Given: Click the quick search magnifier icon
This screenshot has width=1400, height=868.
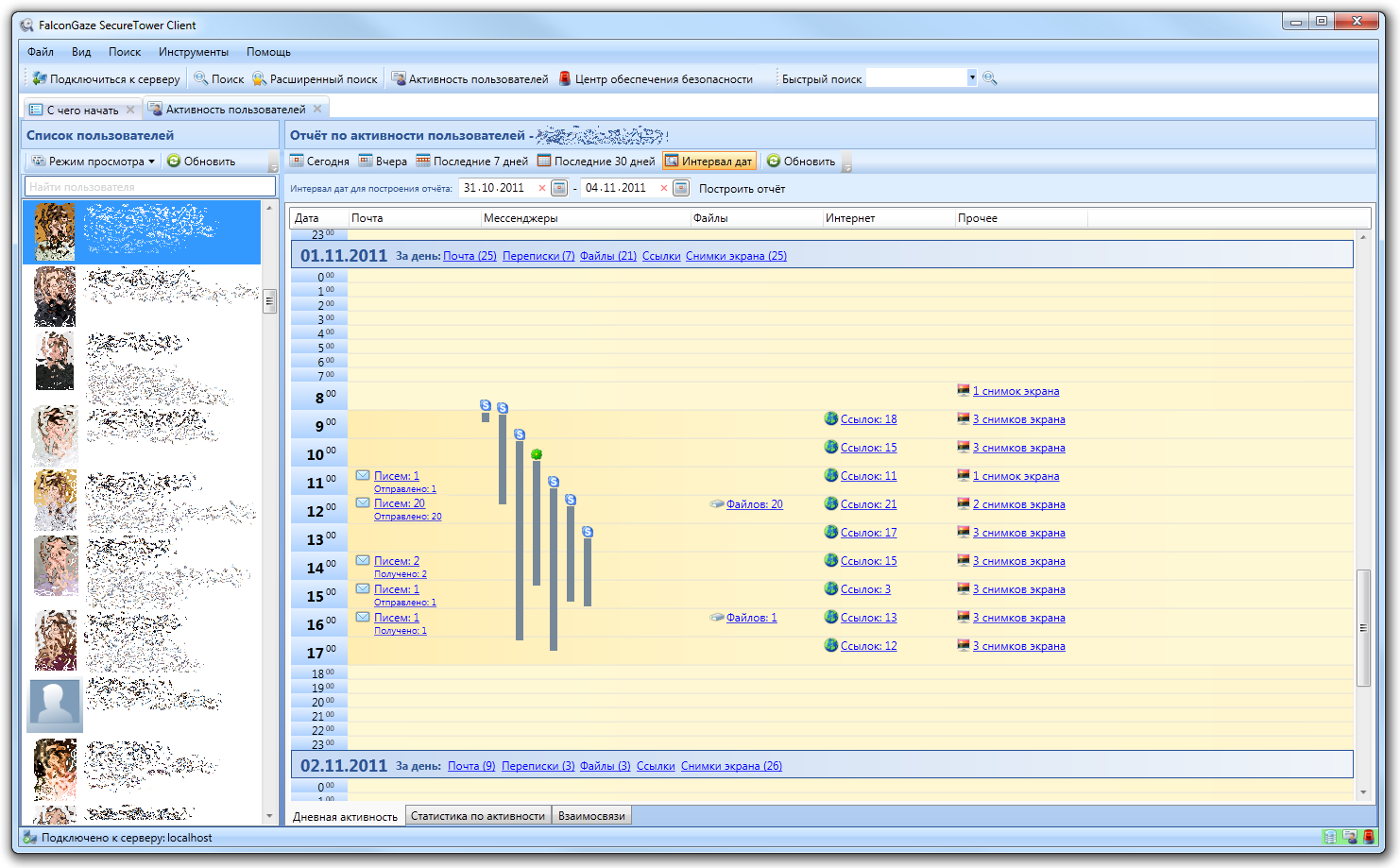Looking at the screenshot, I should 990,78.
